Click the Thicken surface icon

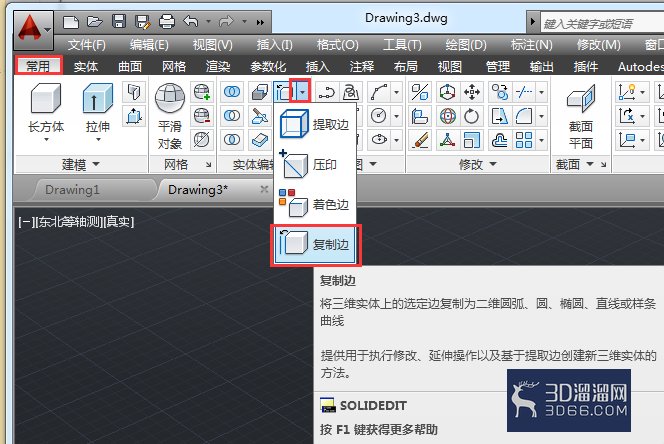pos(259,140)
